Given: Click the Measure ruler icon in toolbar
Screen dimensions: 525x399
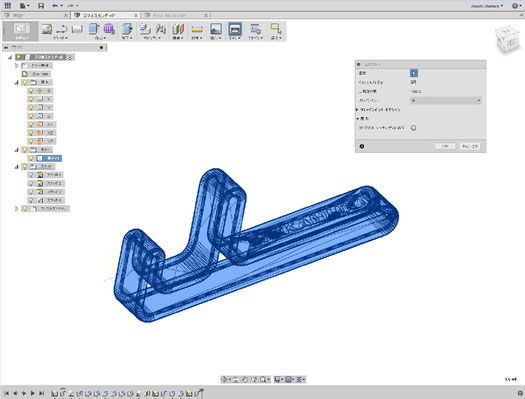Looking at the screenshot, I should tap(197, 29).
